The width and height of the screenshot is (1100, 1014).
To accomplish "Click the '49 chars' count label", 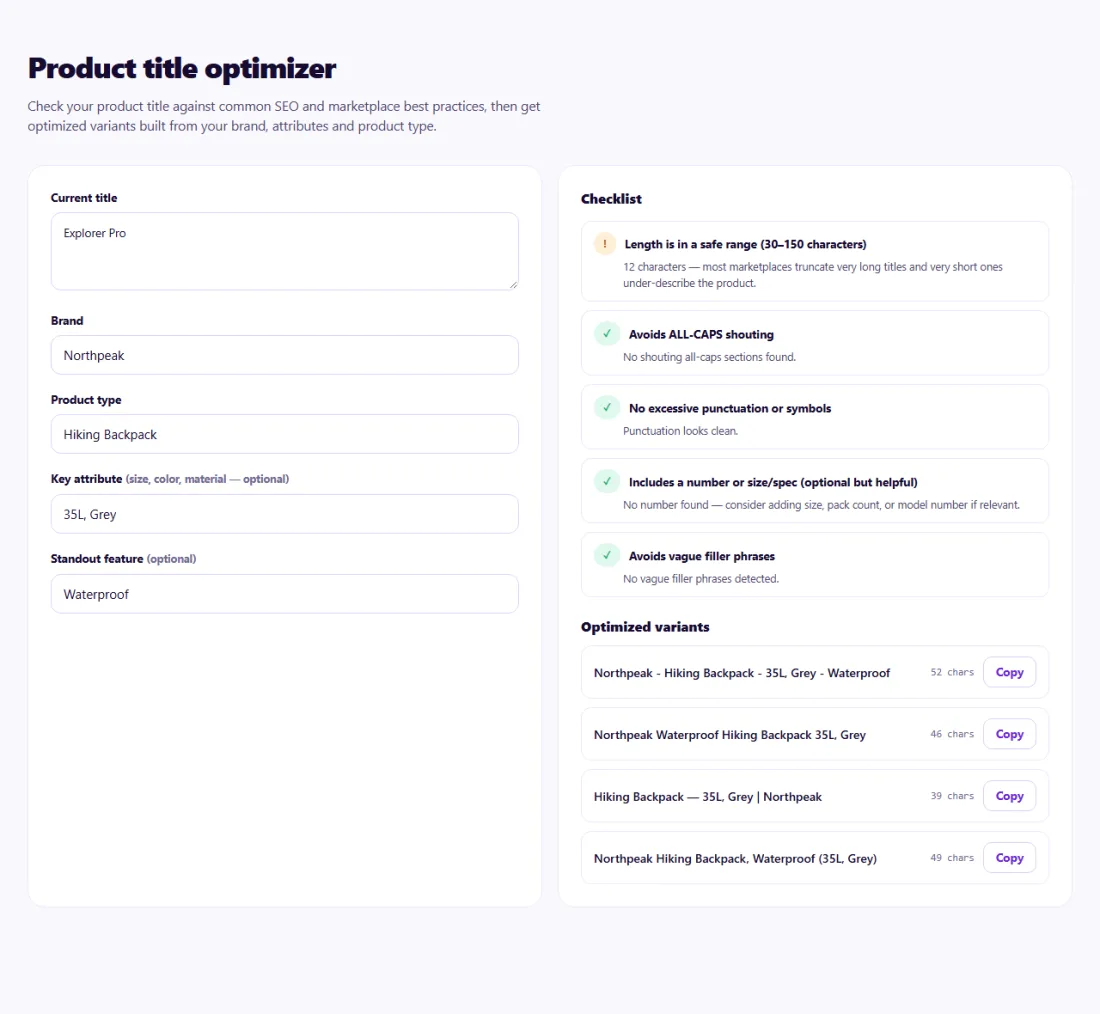I will click(952, 858).
